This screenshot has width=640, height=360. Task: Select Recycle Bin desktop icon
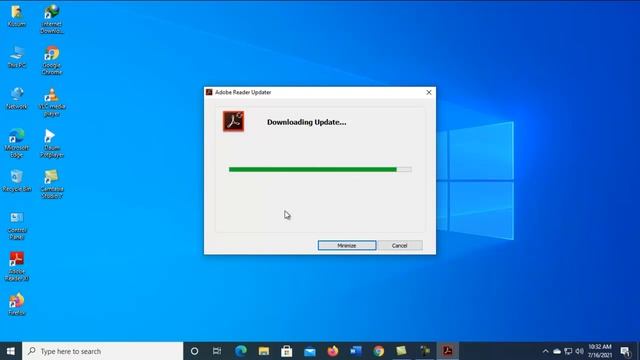coord(17,181)
